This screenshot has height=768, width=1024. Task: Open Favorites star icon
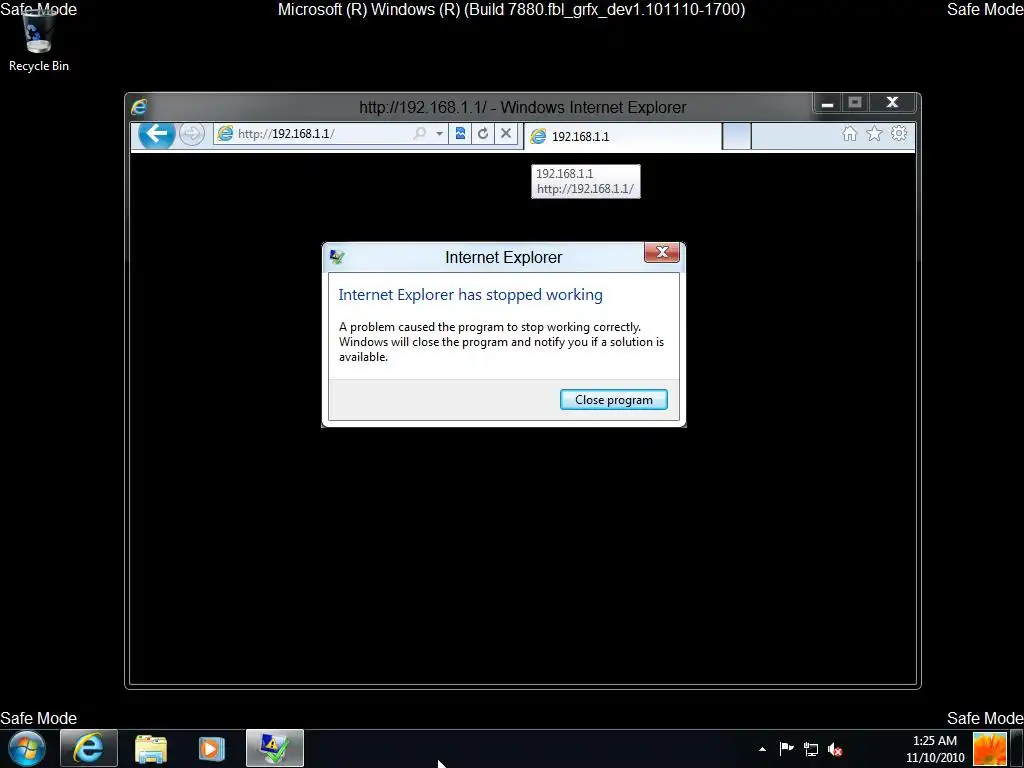[874, 134]
